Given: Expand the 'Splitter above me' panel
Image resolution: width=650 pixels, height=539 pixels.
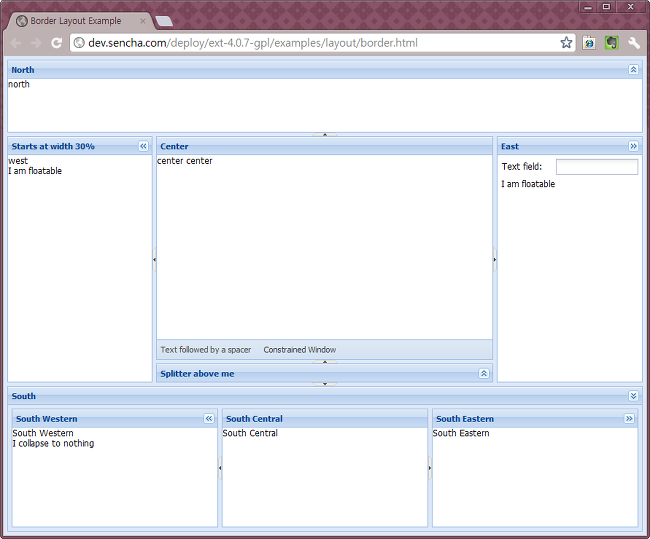Looking at the screenshot, I should (483, 374).
